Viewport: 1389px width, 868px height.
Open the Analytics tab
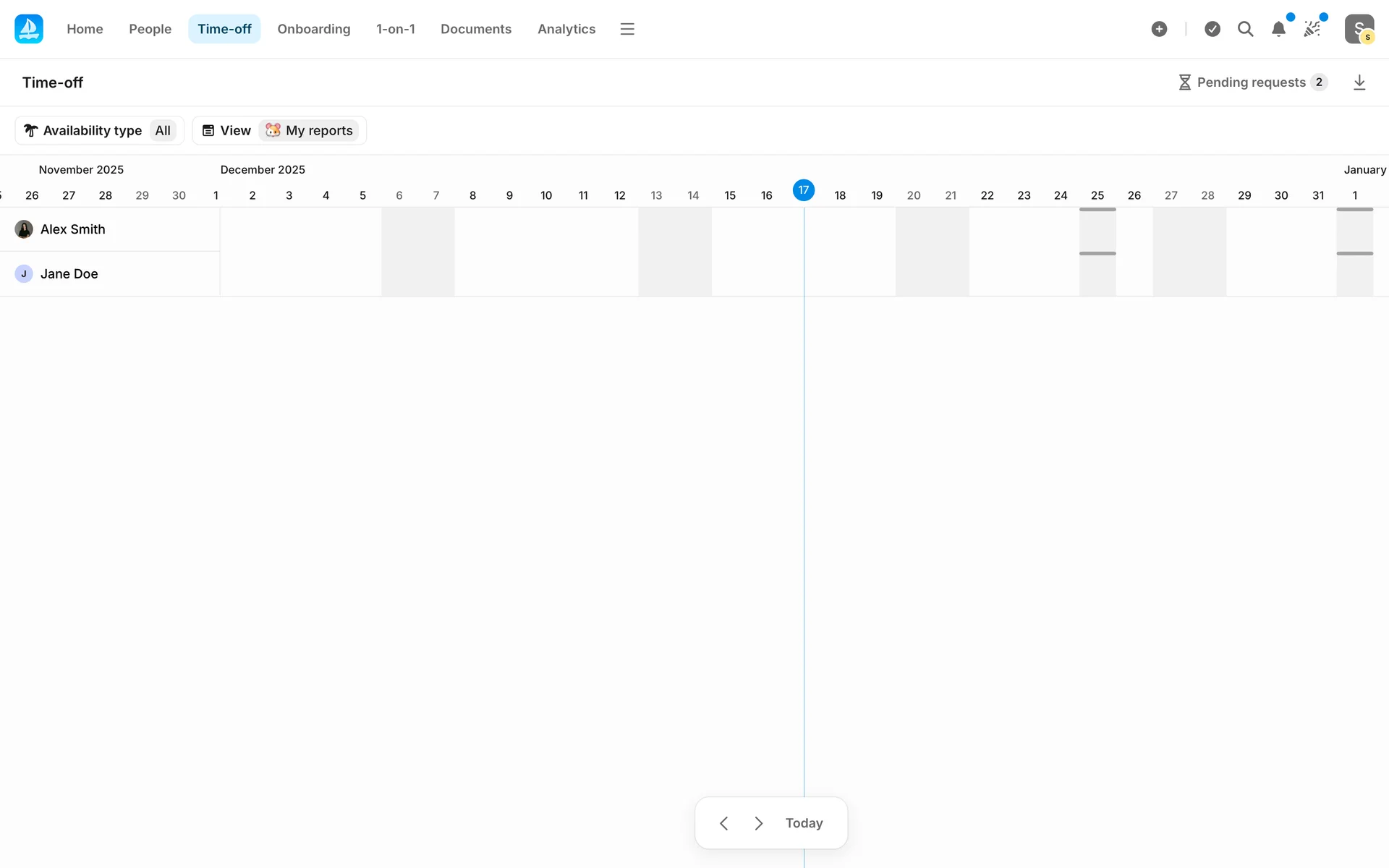[566, 29]
